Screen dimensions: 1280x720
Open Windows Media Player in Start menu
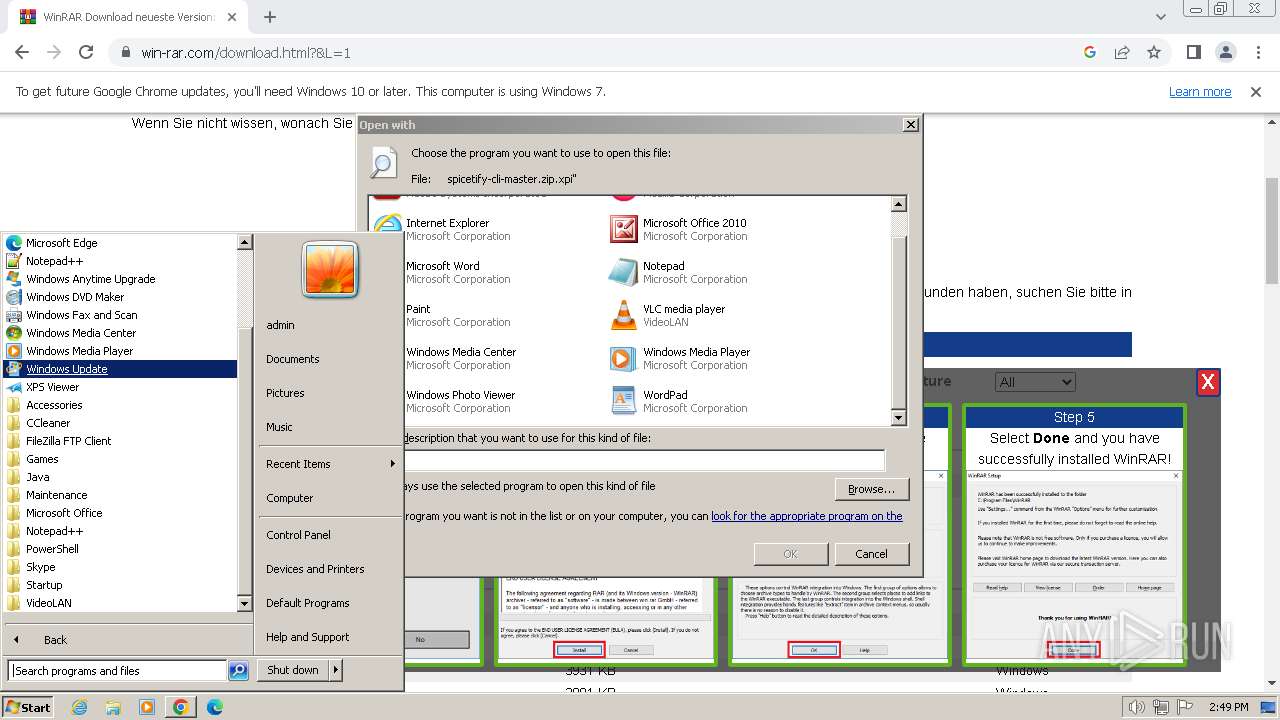pyautogui.click(x=79, y=351)
